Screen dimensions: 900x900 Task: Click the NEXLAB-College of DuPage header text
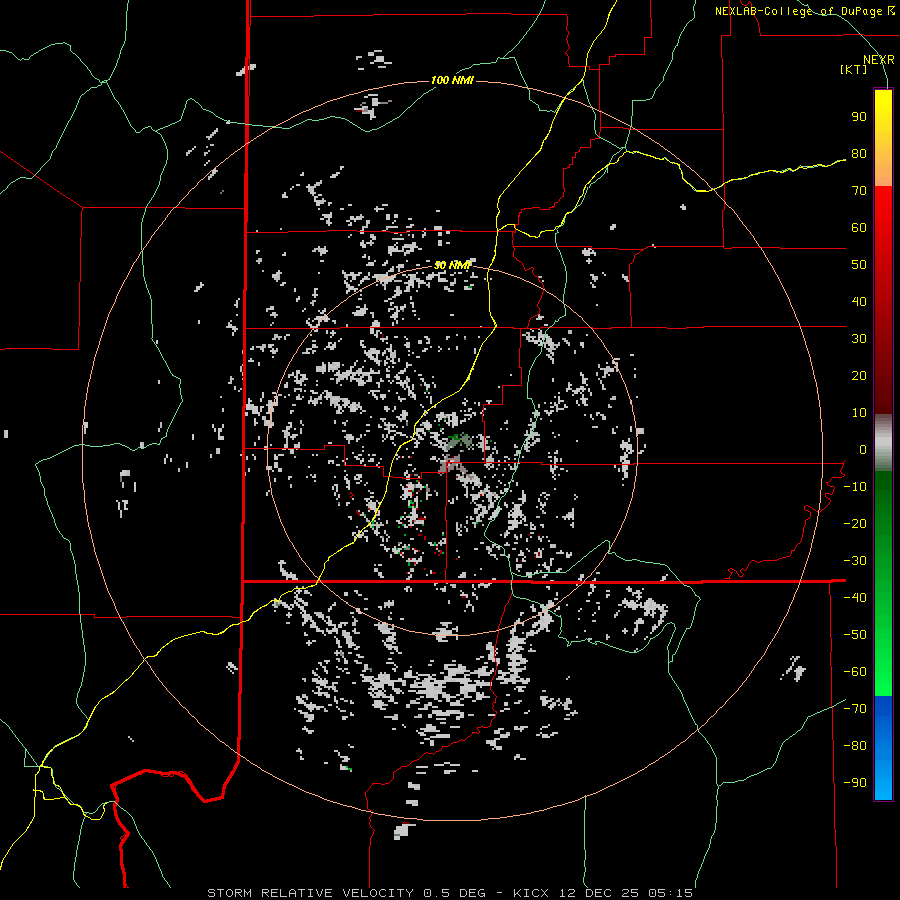click(x=805, y=11)
